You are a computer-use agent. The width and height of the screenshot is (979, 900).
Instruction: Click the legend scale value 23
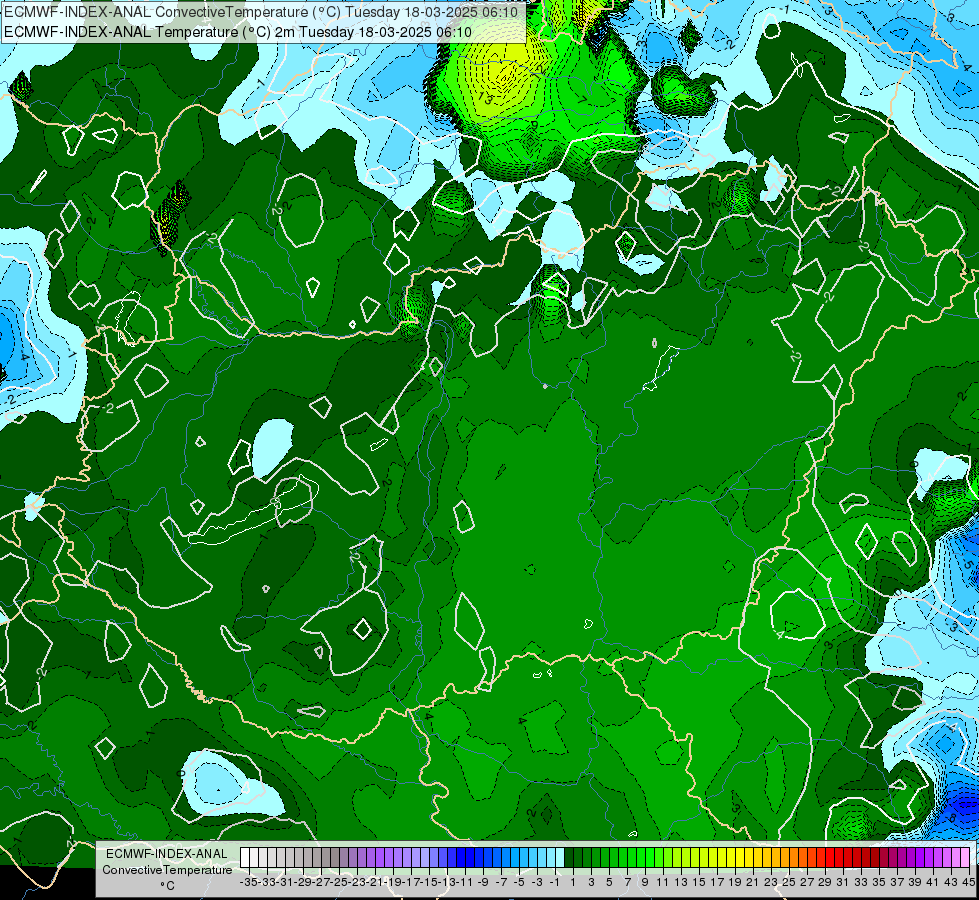(771, 882)
